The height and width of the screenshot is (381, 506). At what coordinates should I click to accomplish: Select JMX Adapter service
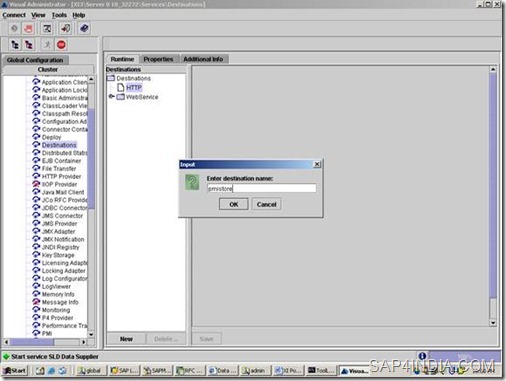coord(58,231)
